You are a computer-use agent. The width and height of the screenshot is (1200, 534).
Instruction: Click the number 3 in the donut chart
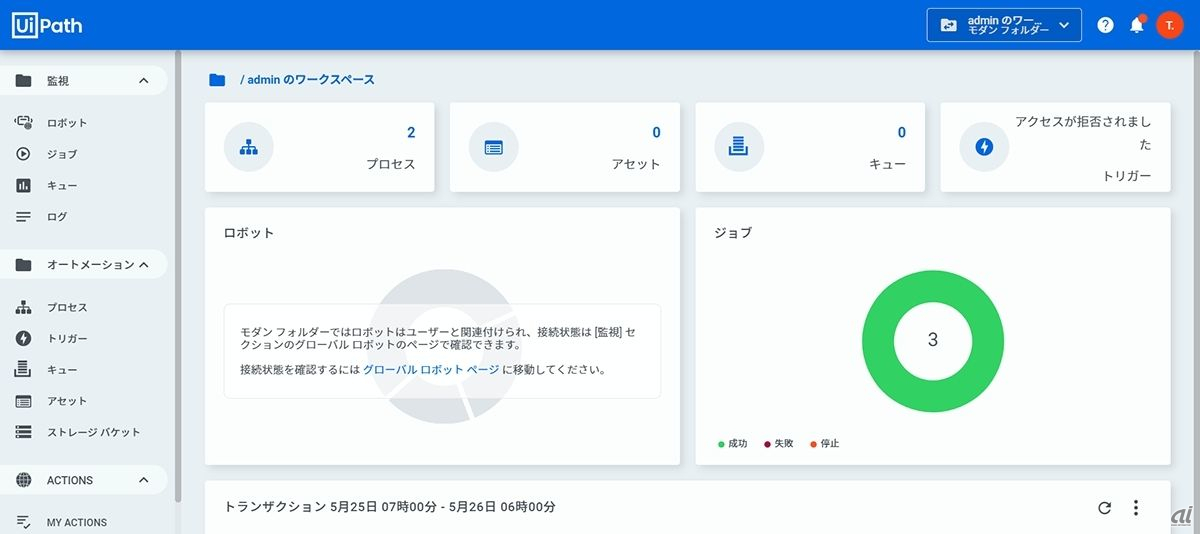(933, 340)
